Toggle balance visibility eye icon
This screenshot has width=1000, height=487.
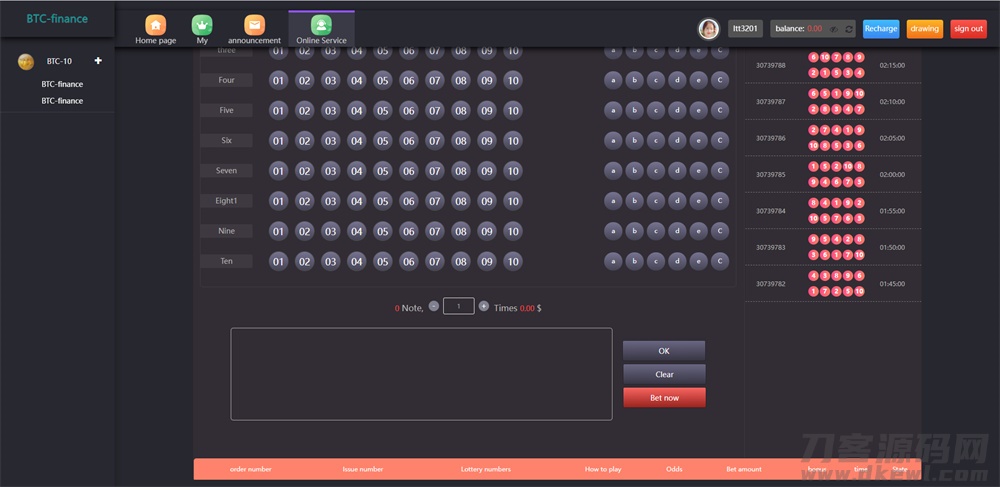coord(833,29)
